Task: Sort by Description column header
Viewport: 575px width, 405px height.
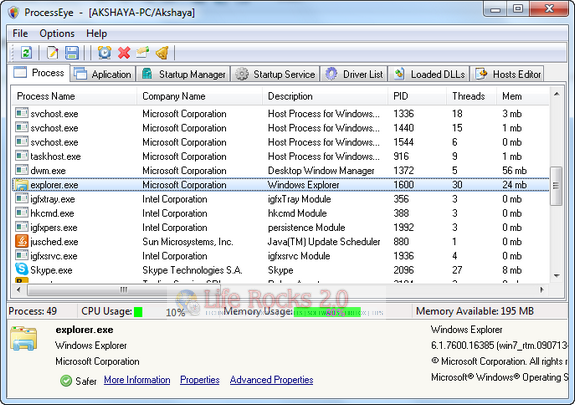Action: [325, 96]
